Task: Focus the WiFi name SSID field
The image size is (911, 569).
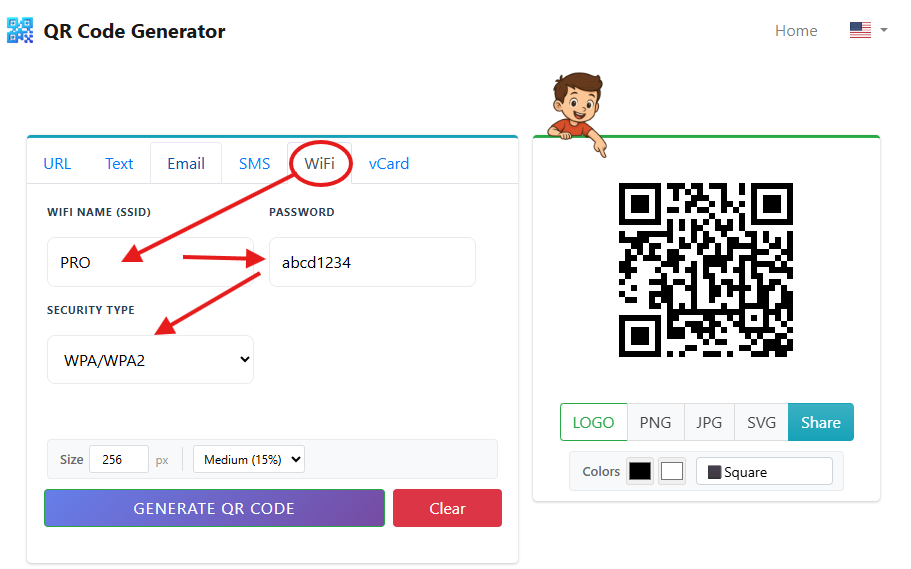Action: click(150, 262)
